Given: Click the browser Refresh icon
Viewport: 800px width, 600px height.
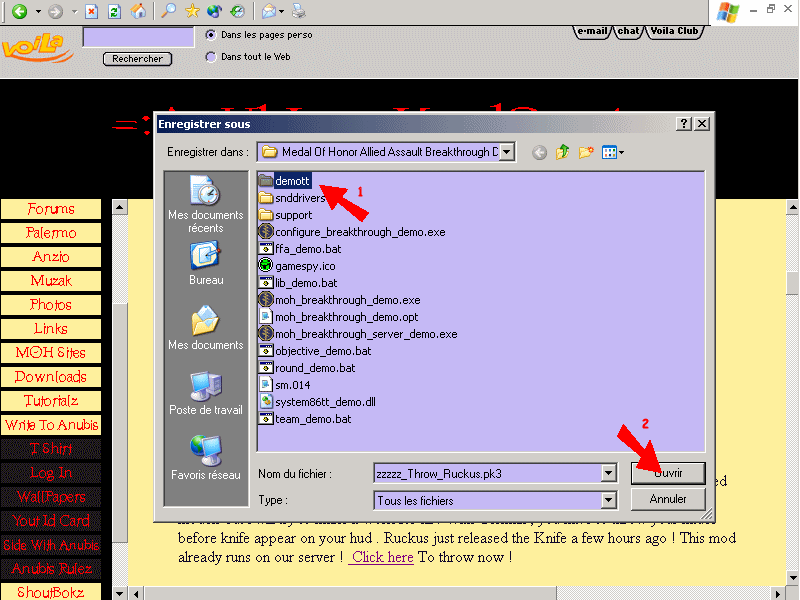Looking at the screenshot, I should 115,11.
